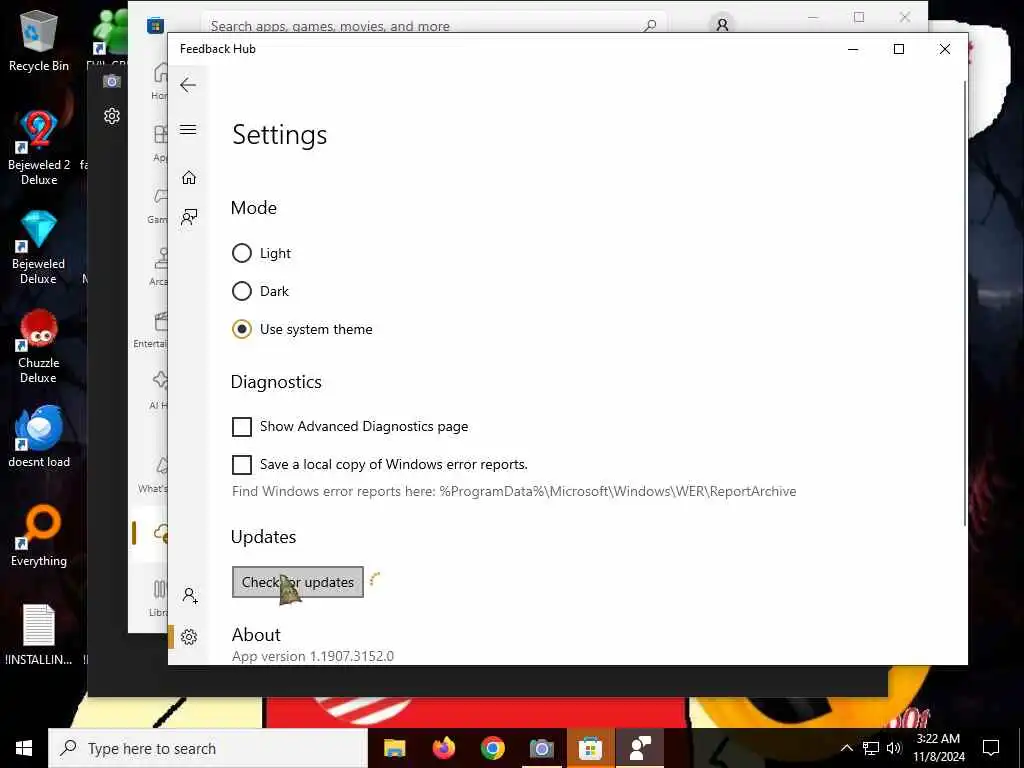Open settings gear in the dark window
The image size is (1024, 768).
112,116
